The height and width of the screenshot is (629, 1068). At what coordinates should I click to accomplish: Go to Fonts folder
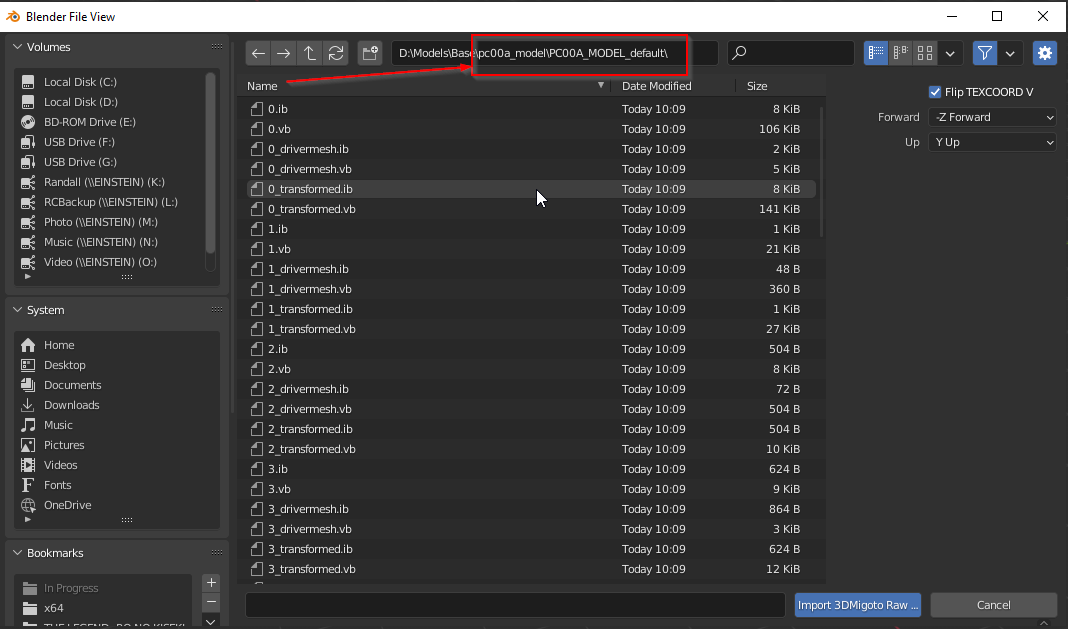(116, 485)
